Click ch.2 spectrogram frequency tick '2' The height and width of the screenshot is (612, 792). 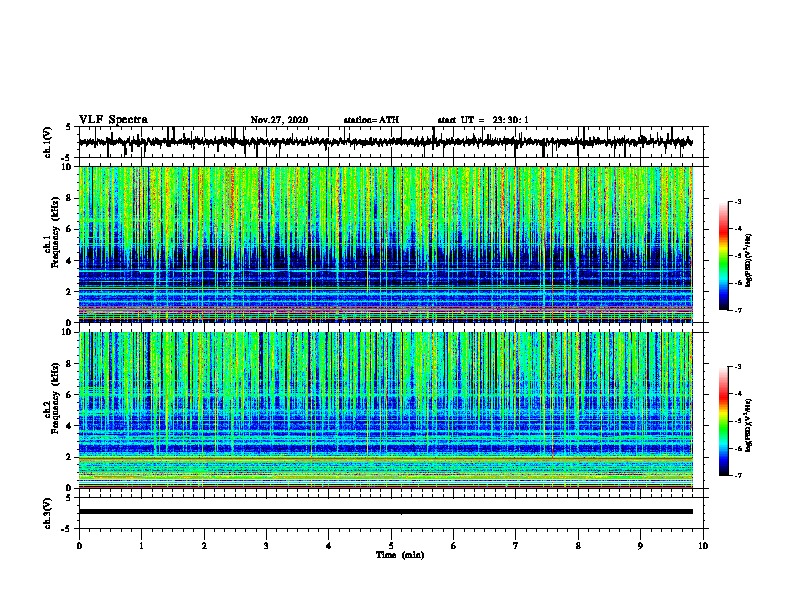pos(70,457)
